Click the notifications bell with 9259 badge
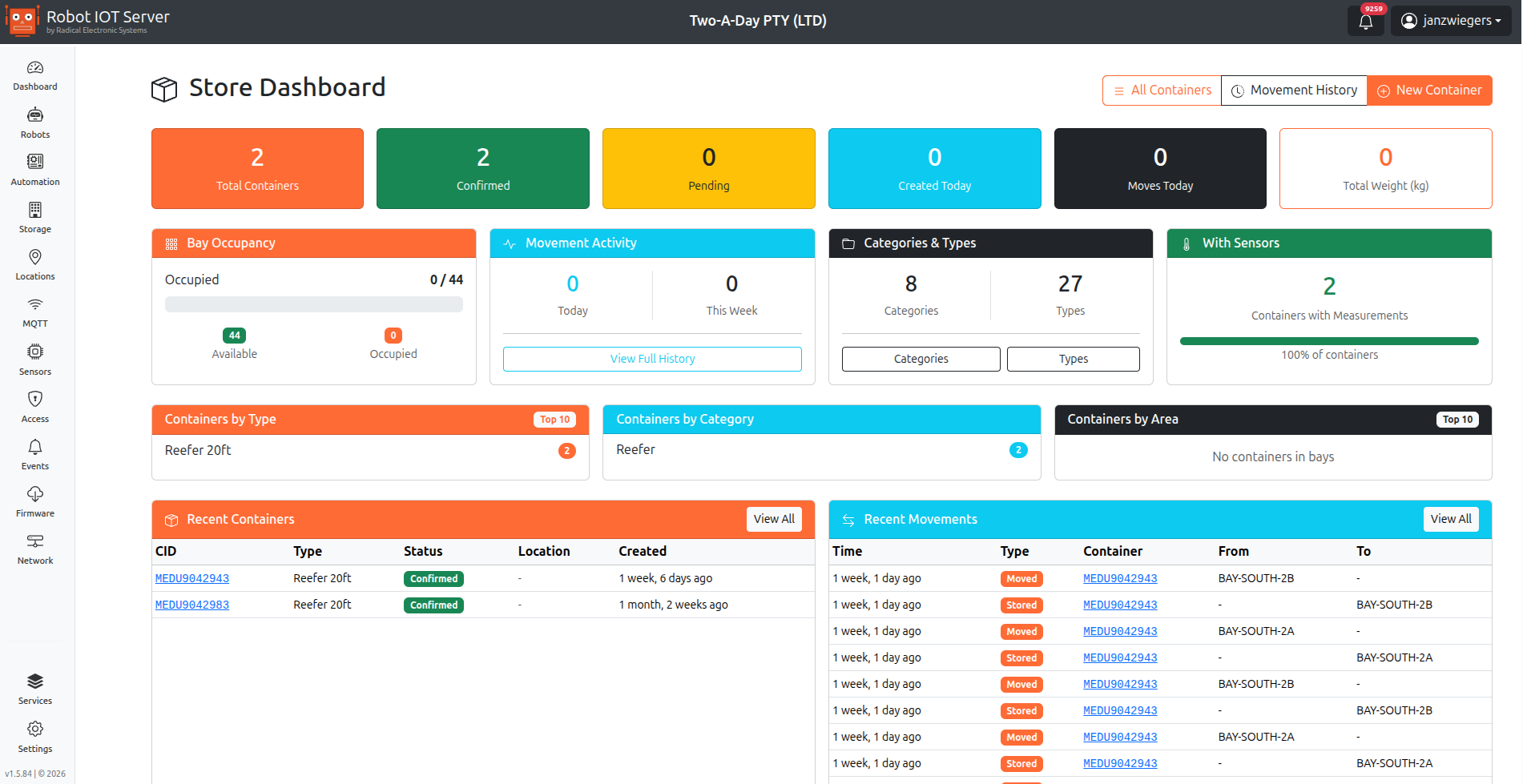 (1366, 21)
